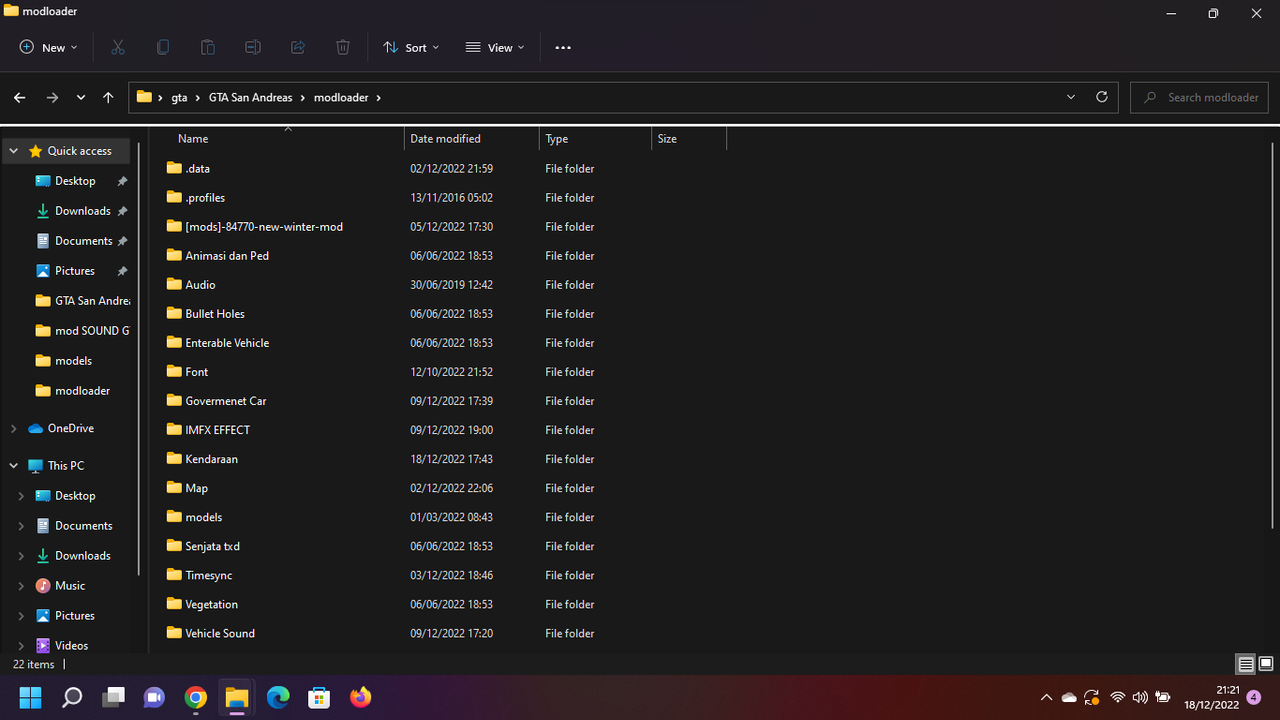Go up one folder level arrow
1280x720 pixels.
click(108, 97)
